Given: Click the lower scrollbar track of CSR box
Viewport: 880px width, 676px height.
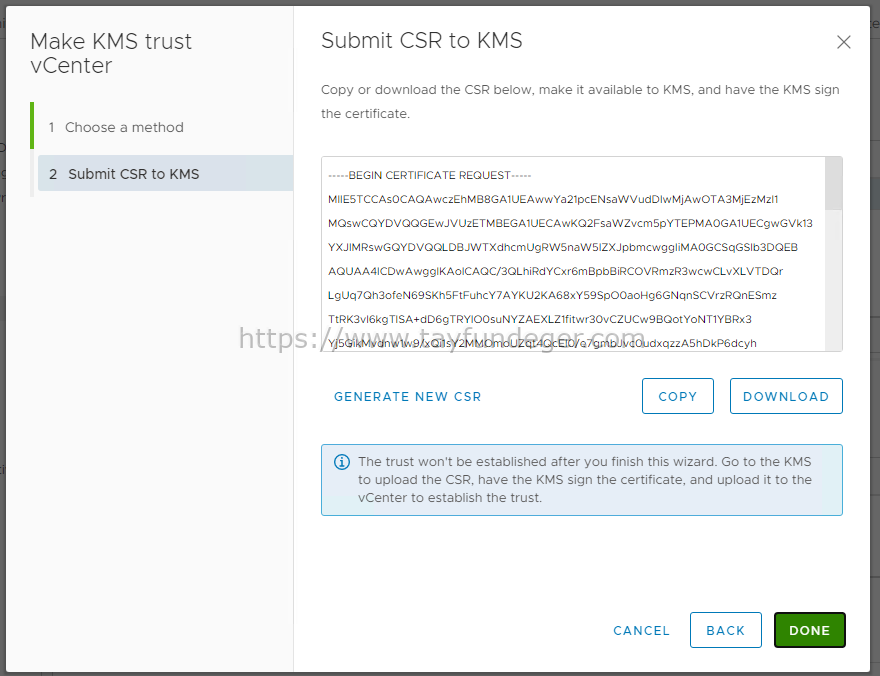Looking at the screenshot, I should coord(833,280).
